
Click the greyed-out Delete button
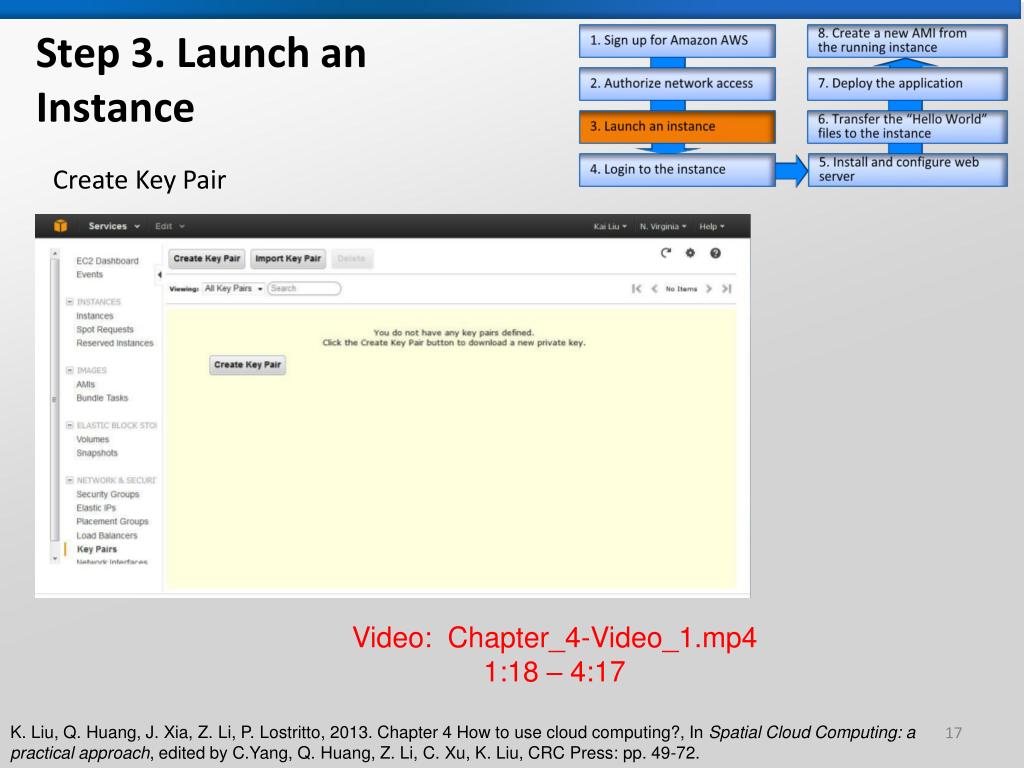(x=351, y=259)
